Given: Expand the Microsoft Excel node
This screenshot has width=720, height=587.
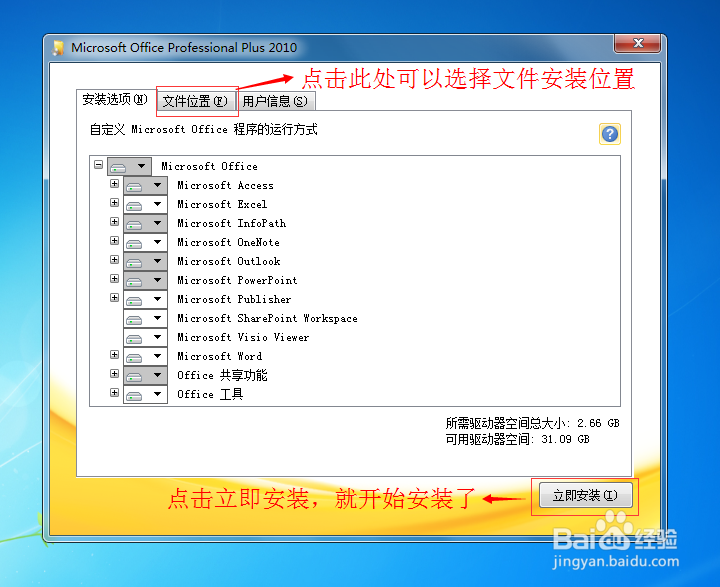Looking at the screenshot, I should pyautogui.click(x=114, y=203).
